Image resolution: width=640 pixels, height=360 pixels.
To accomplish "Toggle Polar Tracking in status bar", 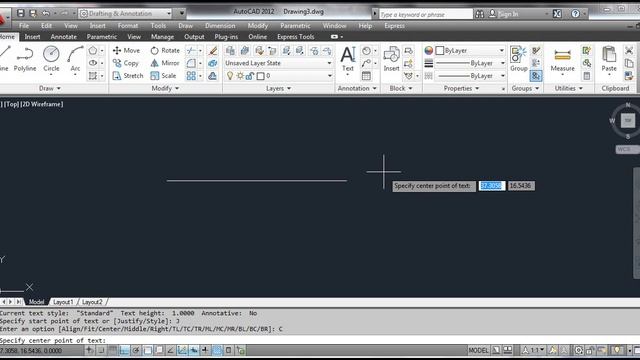I will 136,350.
